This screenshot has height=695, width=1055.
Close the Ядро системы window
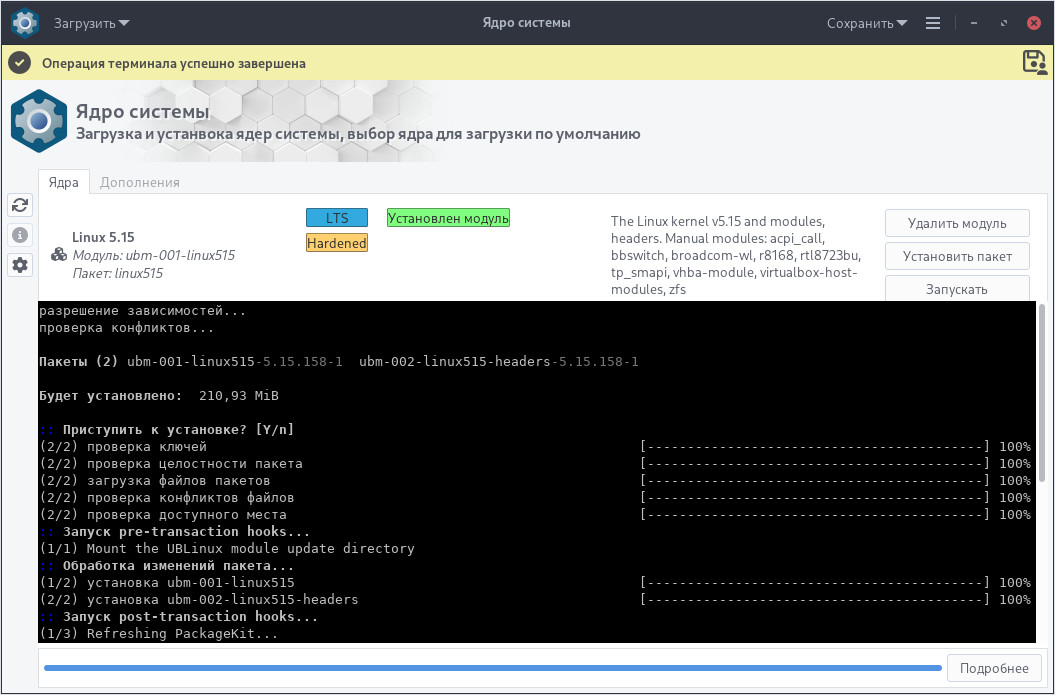[1034, 23]
